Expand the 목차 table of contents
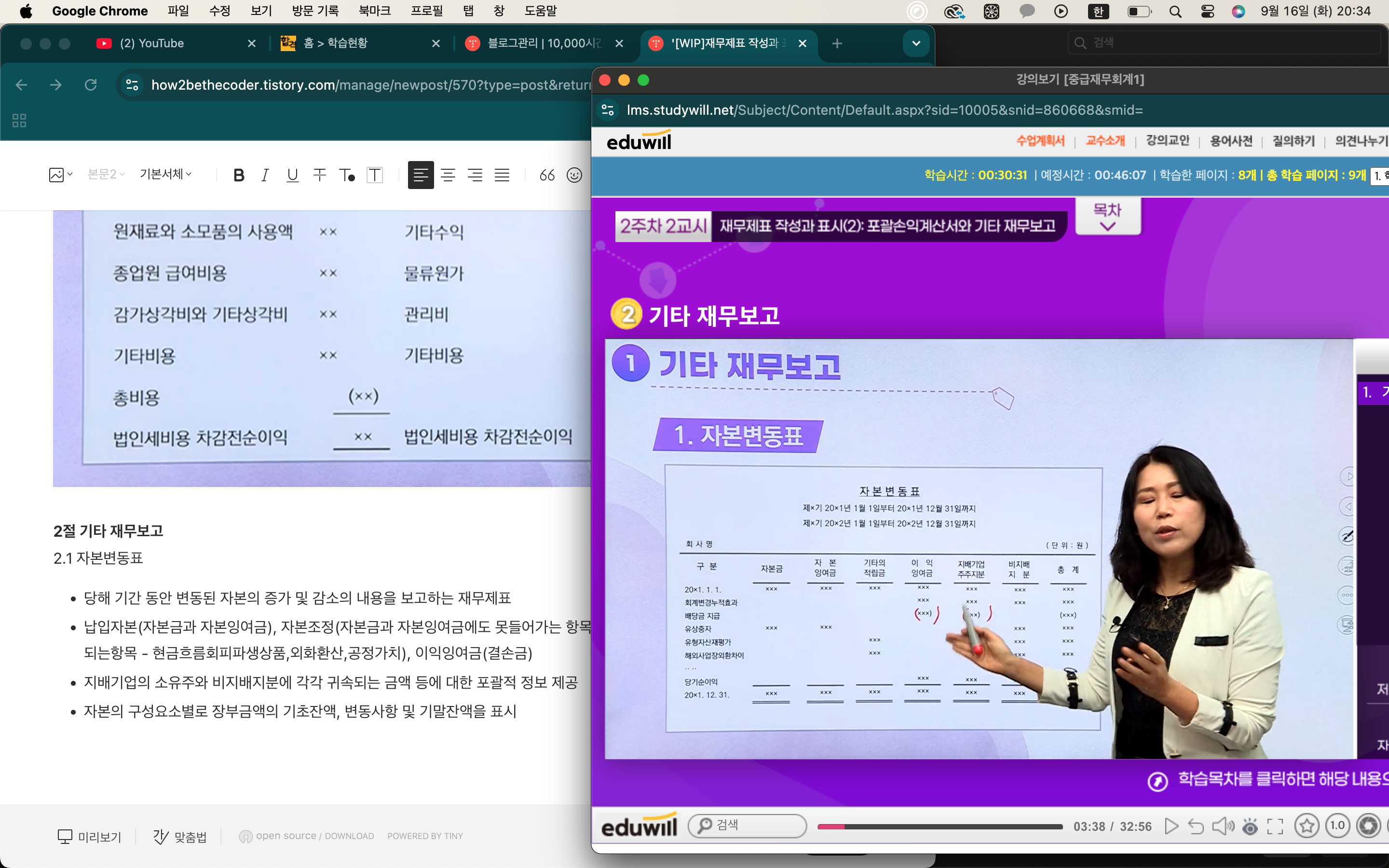The image size is (1389, 868). tap(1107, 217)
